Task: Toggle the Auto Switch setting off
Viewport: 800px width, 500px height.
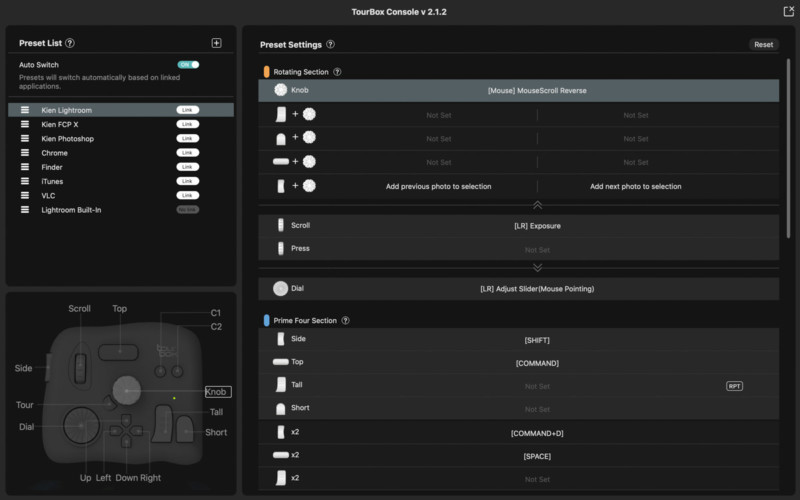Action: pyautogui.click(x=188, y=65)
